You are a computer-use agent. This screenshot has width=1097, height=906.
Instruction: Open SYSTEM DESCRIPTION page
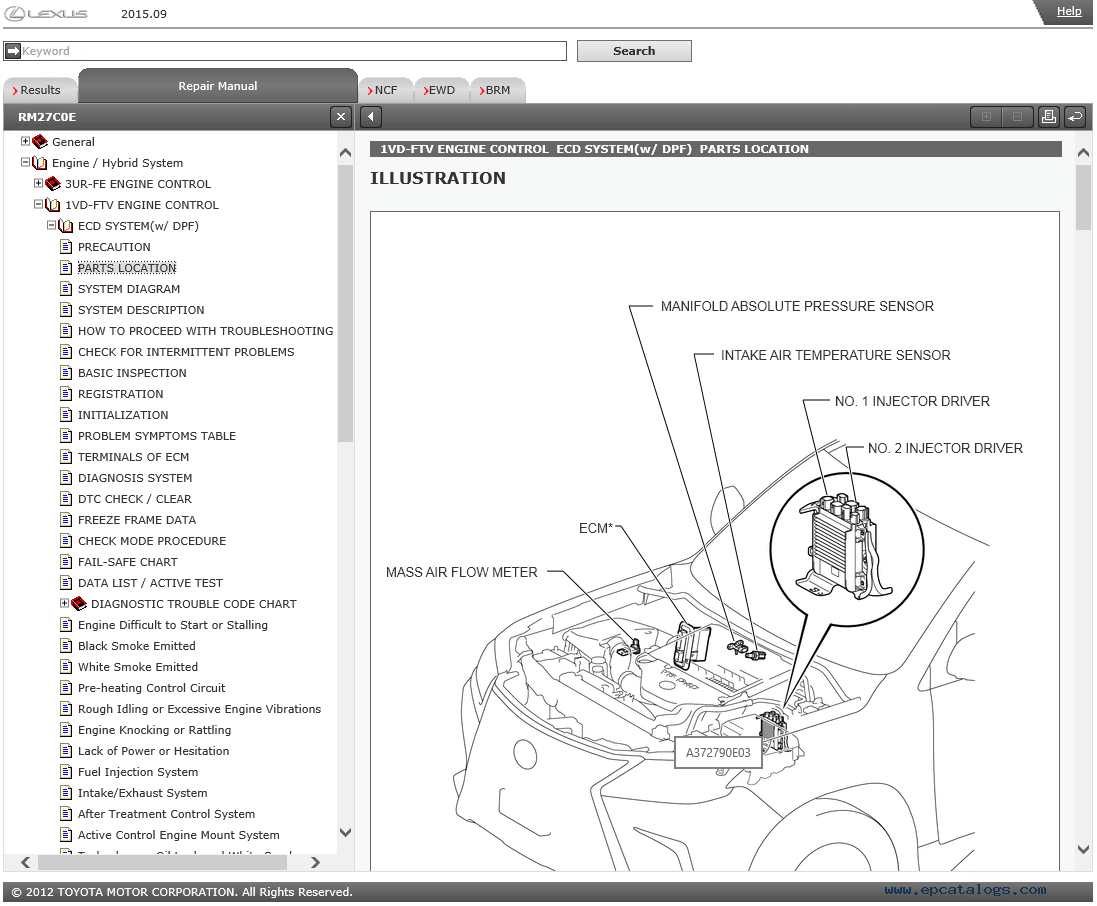pos(141,310)
